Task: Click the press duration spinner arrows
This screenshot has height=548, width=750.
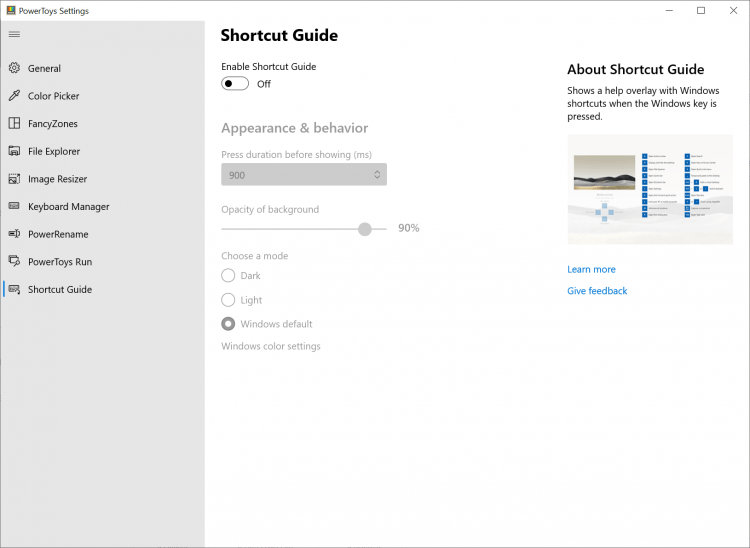Action: click(x=377, y=175)
